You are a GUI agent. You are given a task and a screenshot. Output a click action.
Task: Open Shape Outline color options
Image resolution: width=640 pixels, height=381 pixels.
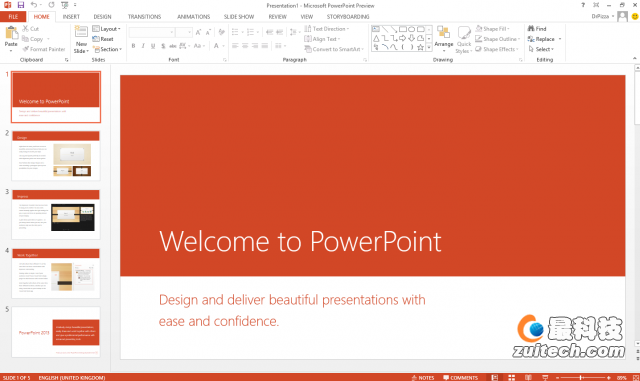[x=498, y=39]
